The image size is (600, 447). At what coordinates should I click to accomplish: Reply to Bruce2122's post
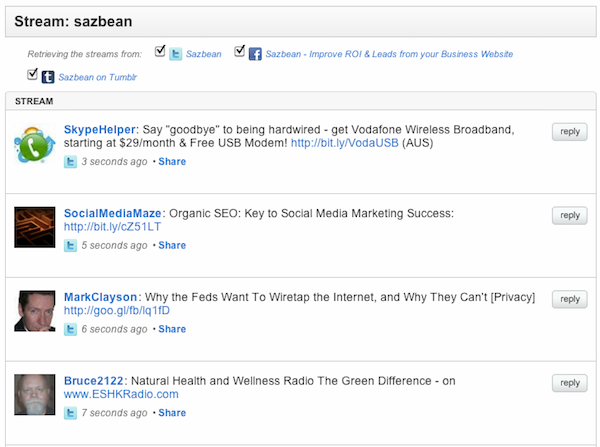[569, 383]
